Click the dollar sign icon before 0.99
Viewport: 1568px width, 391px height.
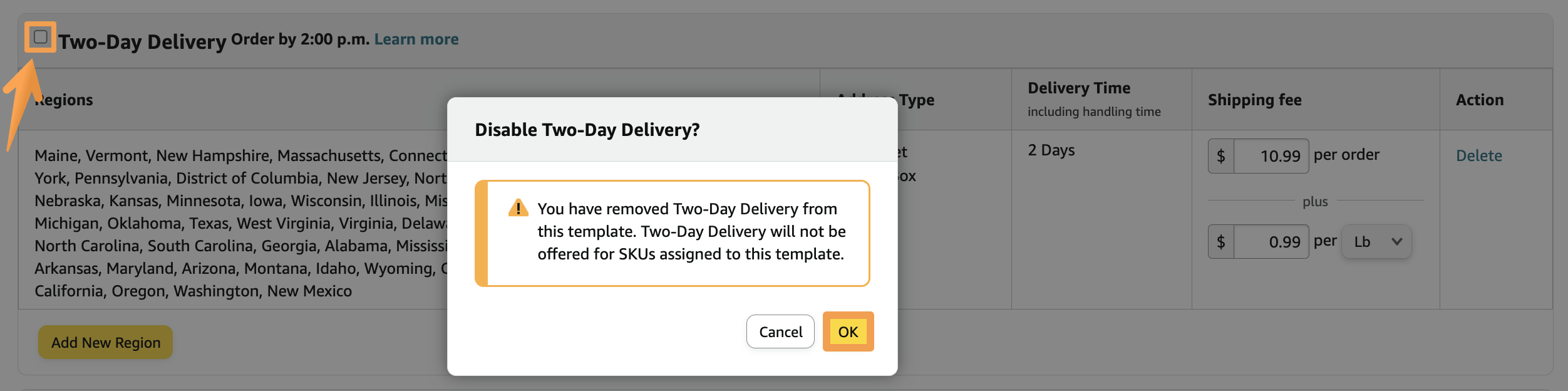point(1220,241)
